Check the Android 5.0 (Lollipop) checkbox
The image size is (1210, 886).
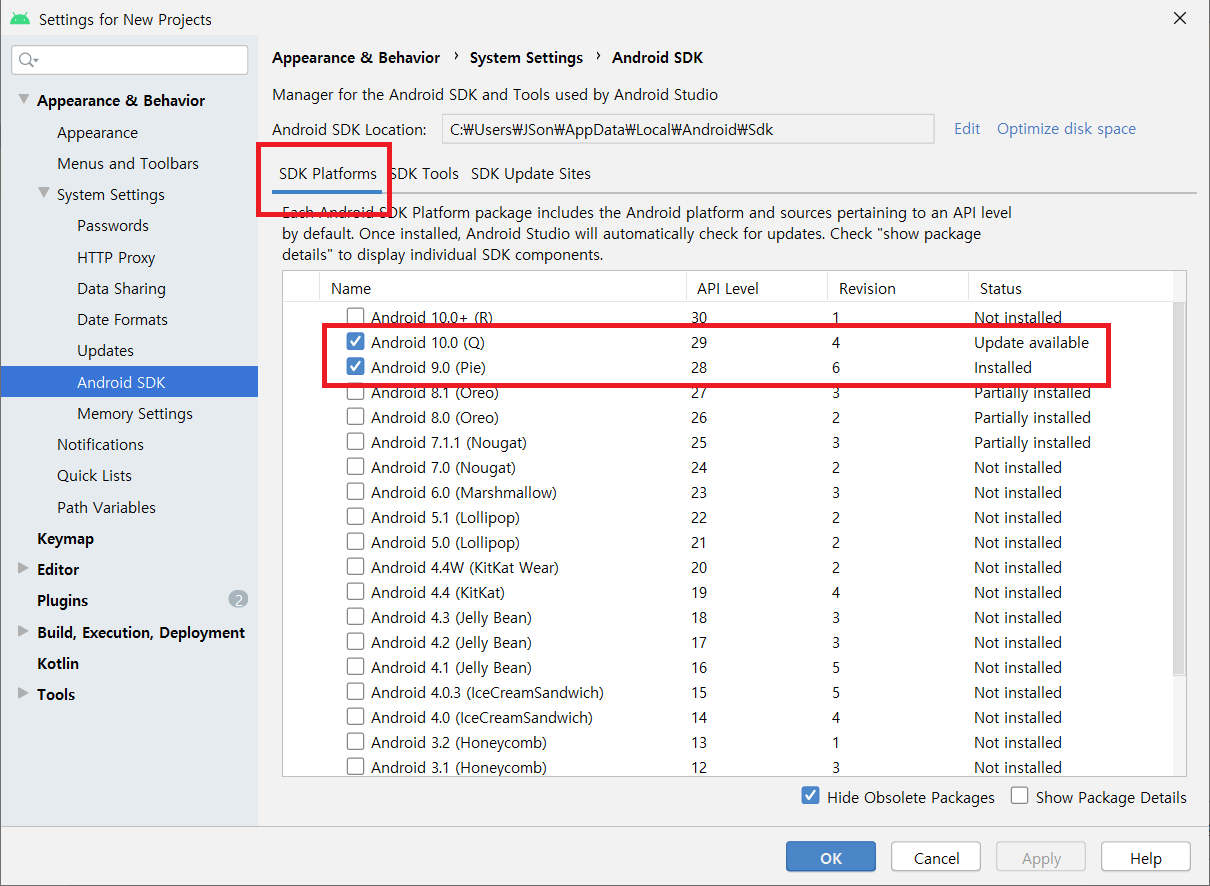(355, 542)
